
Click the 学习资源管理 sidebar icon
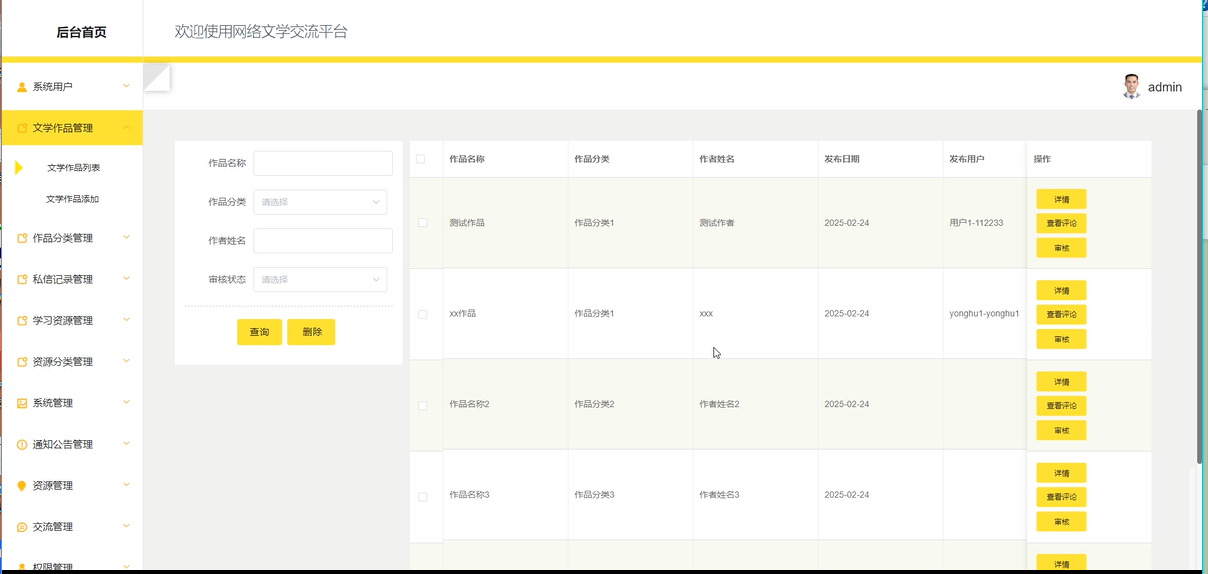pos(22,321)
